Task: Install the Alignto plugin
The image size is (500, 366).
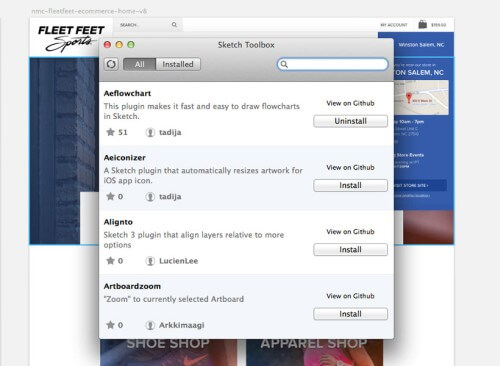Action: (x=350, y=250)
